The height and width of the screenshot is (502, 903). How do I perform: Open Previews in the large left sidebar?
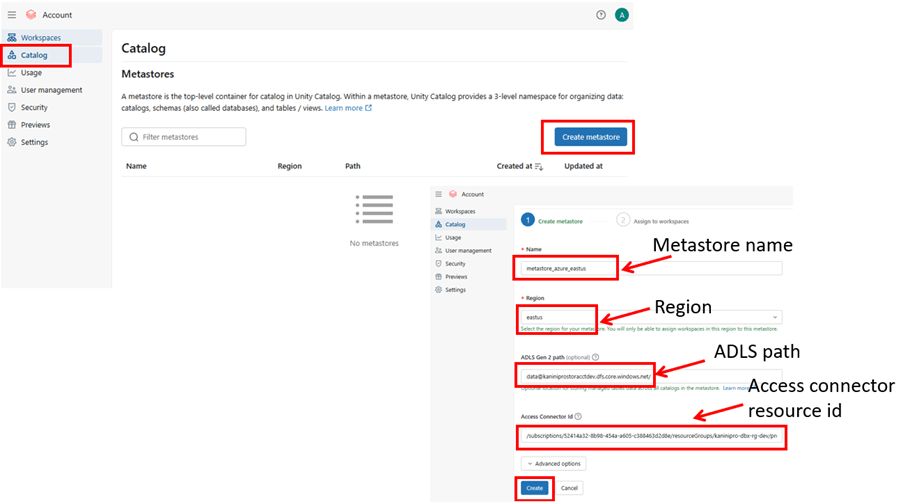pos(35,125)
